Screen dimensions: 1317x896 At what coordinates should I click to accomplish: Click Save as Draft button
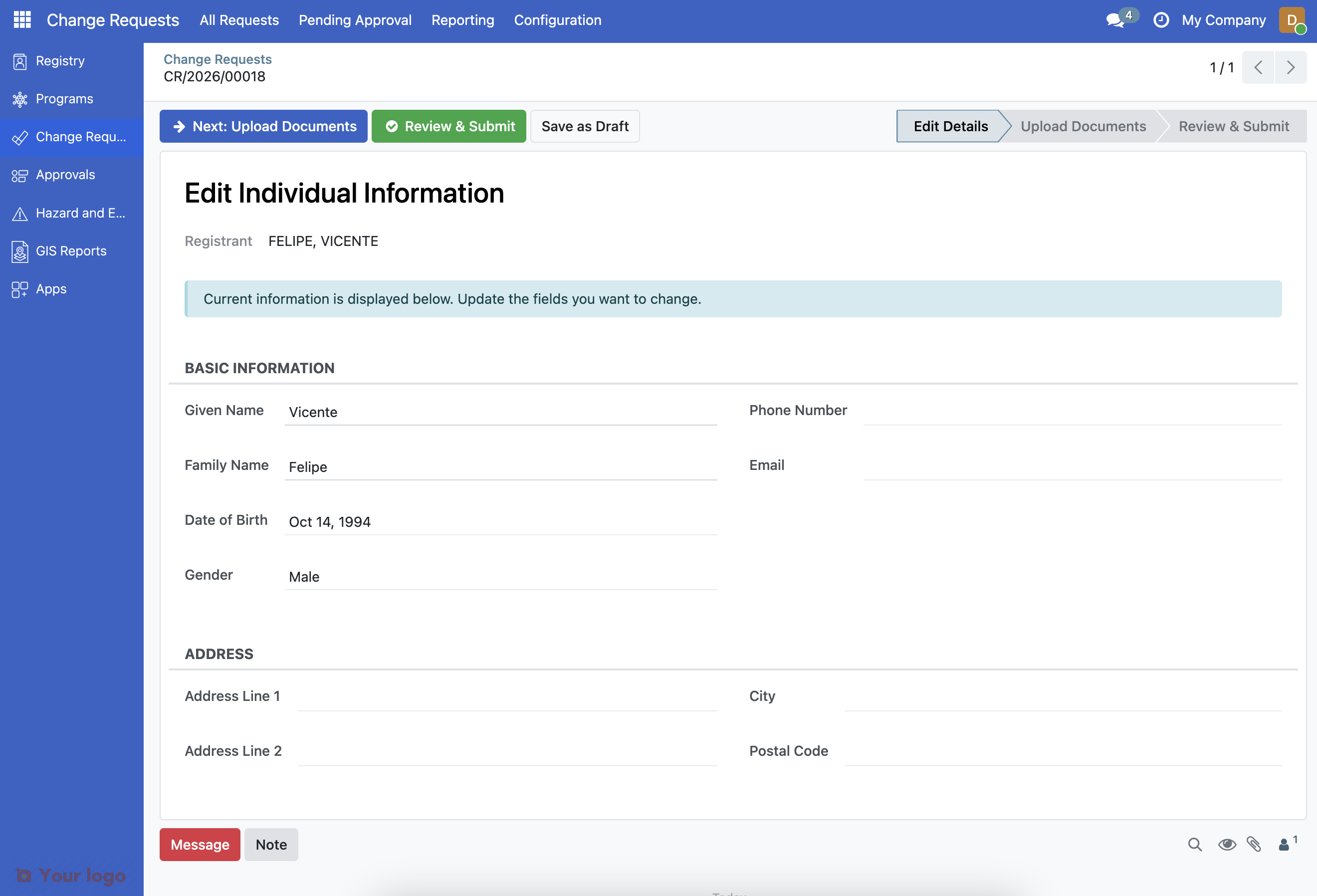pyautogui.click(x=585, y=126)
